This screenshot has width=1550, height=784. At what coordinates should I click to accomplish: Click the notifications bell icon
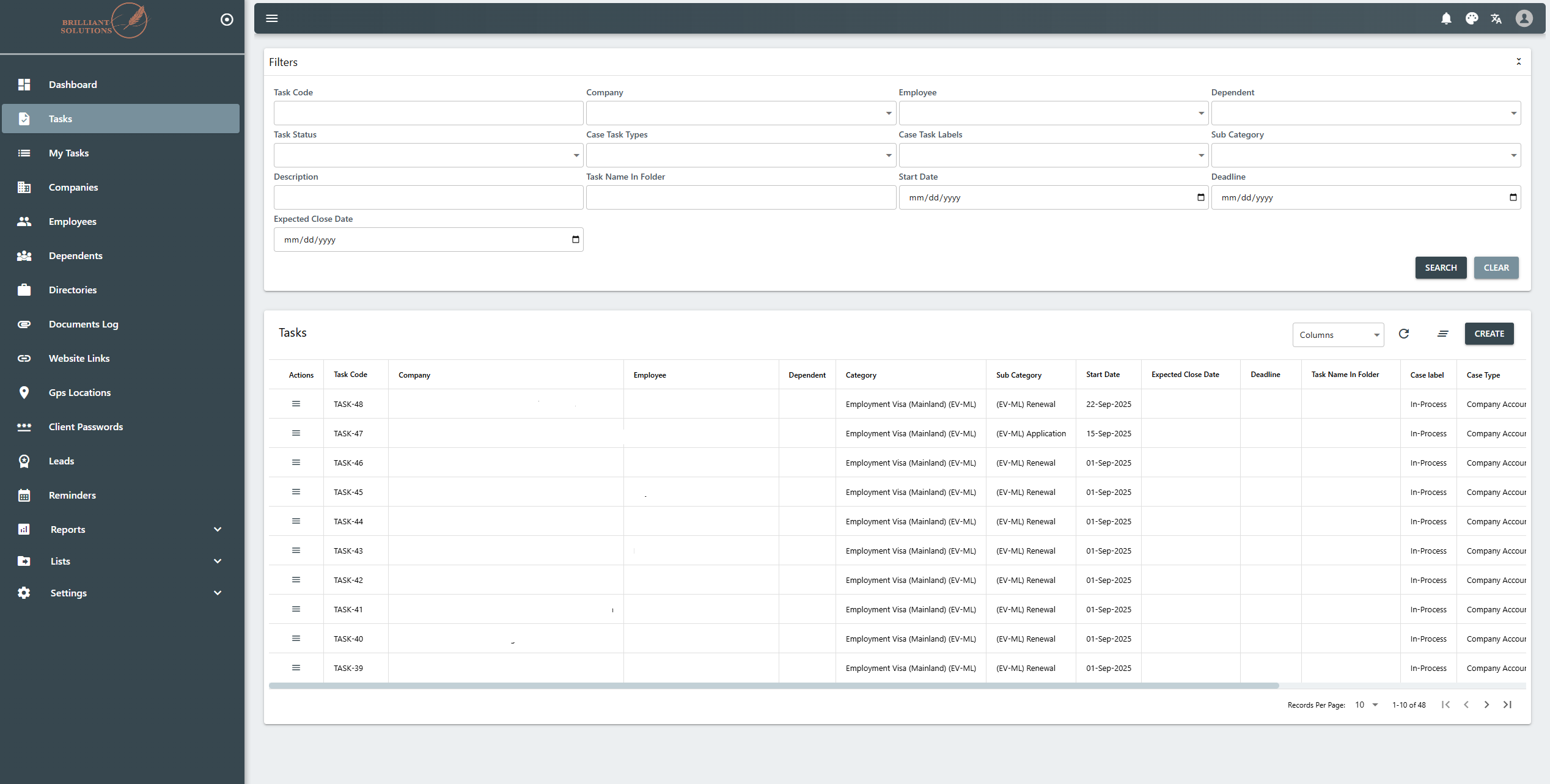1446,19
